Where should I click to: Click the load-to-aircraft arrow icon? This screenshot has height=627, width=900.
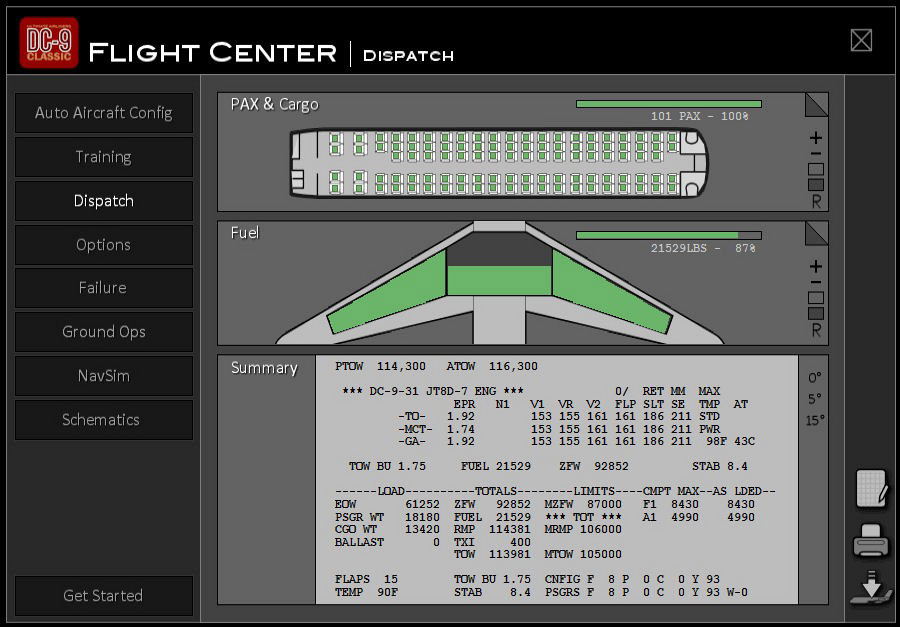[871, 592]
